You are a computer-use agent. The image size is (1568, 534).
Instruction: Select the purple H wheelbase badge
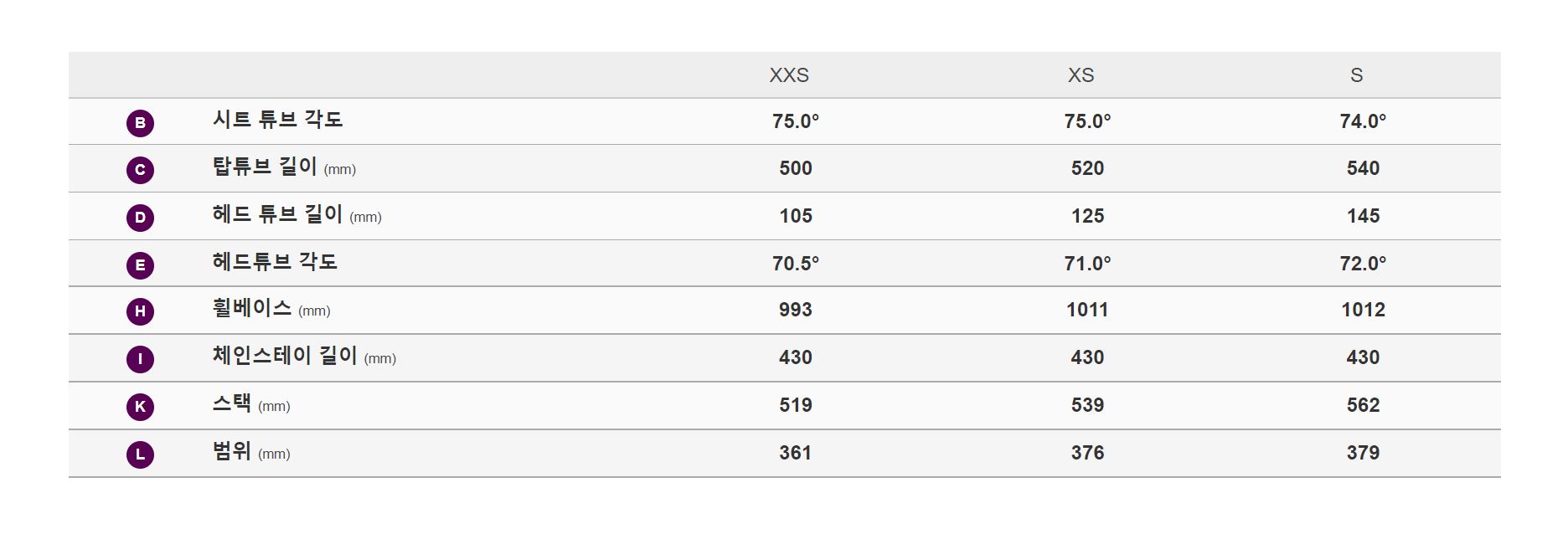click(140, 311)
